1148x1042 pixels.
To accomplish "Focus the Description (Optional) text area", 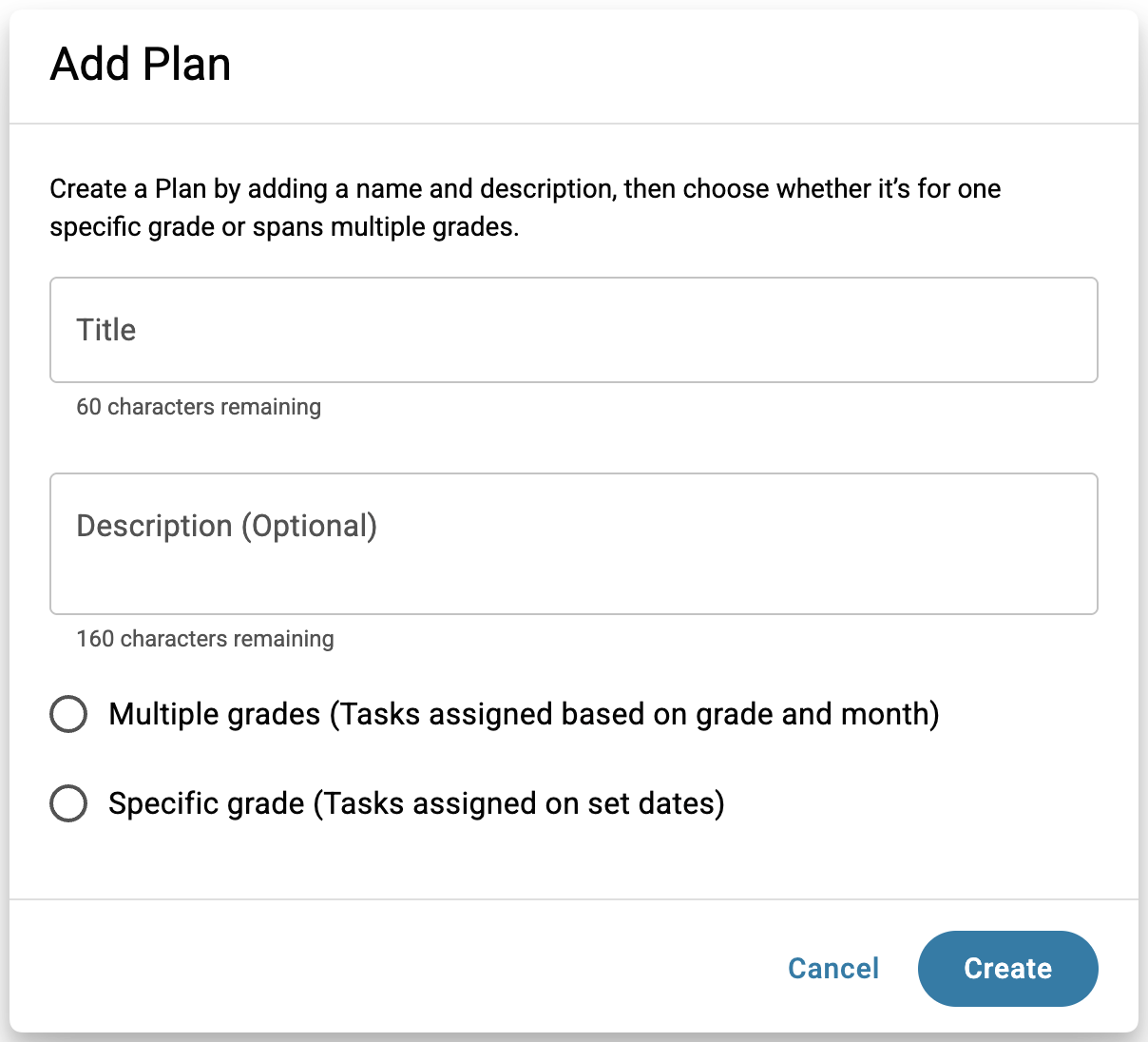I will pos(573,544).
